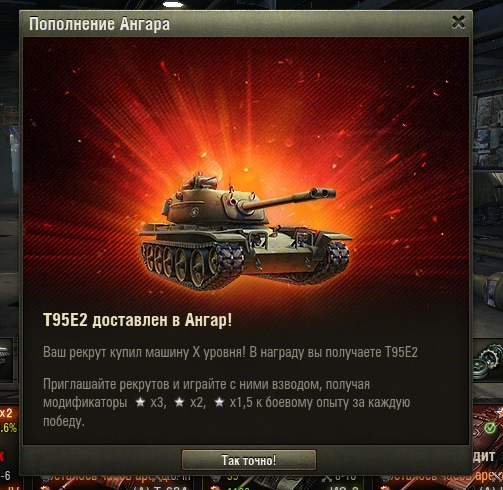
Task: Click the T95E2 tank illustration
Action: pyautogui.click(x=245, y=230)
